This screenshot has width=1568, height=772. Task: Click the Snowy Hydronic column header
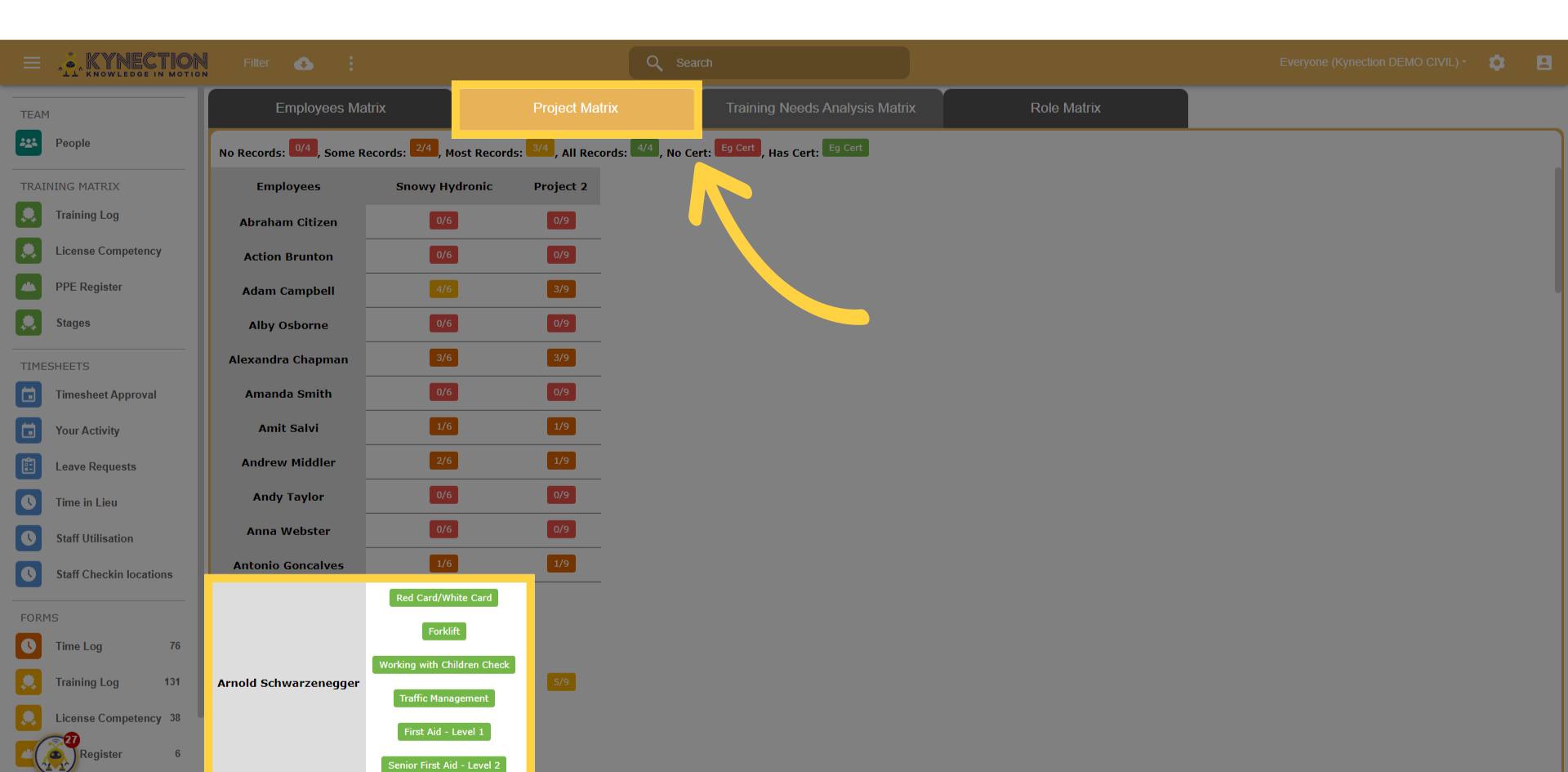pyautogui.click(x=444, y=186)
